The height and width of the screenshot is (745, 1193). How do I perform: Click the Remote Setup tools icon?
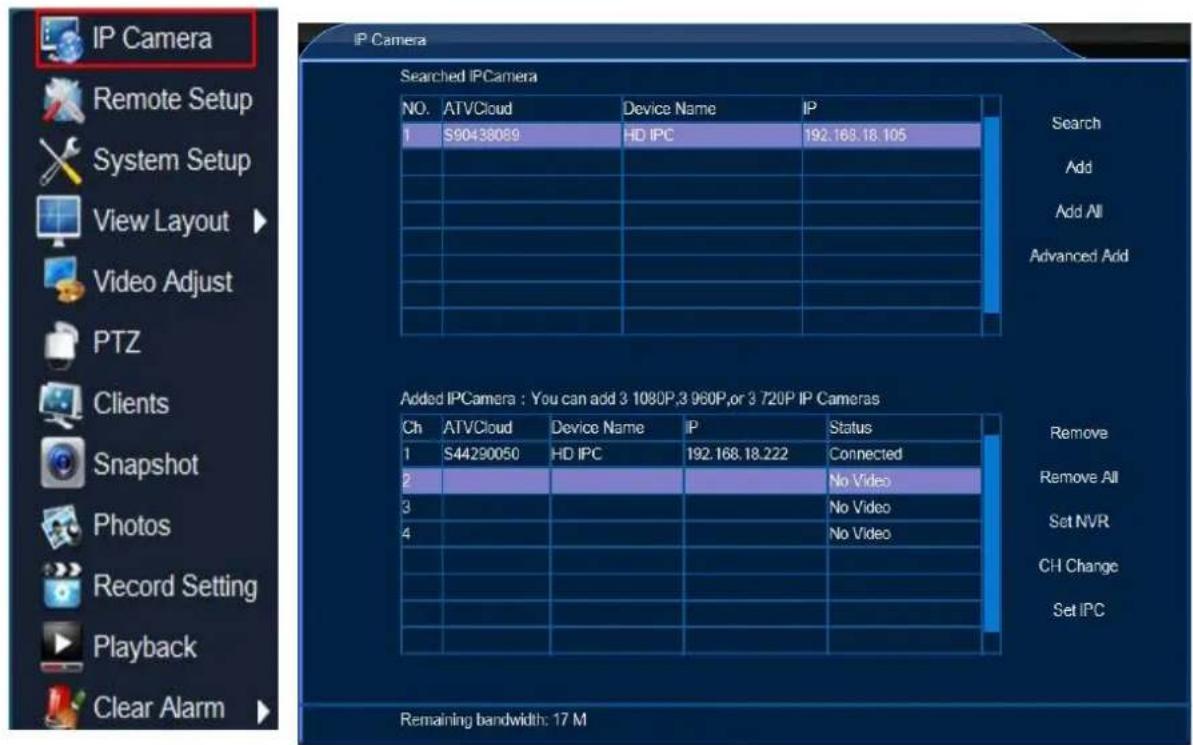63,100
